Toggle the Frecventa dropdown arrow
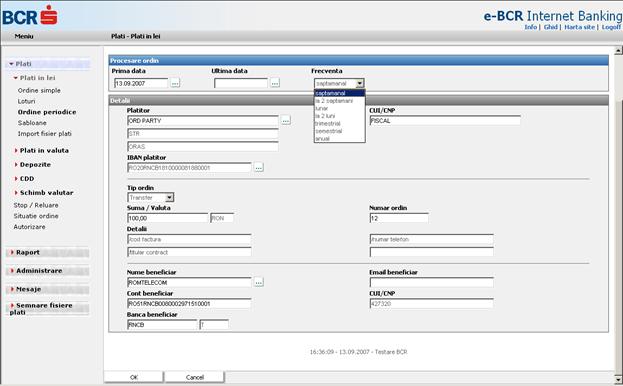Screen dimensions: 623x386 pyautogui.click(x=360, y=83)
